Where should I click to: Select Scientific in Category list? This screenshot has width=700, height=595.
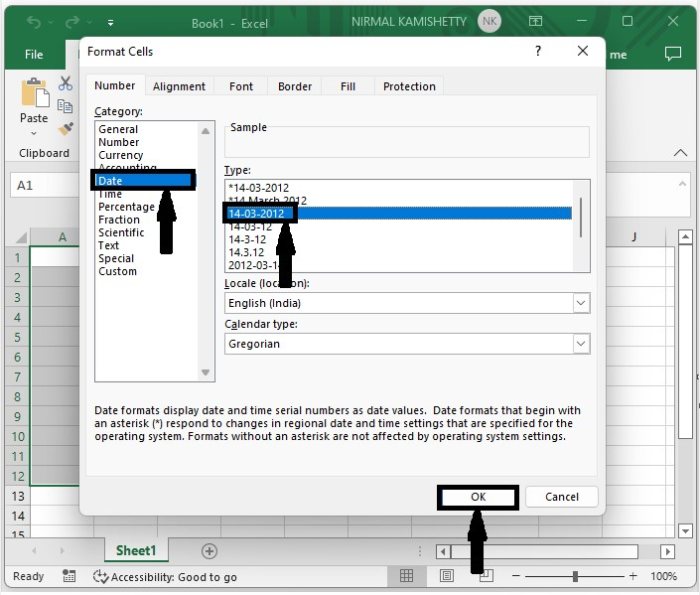[x=121, y=233]
